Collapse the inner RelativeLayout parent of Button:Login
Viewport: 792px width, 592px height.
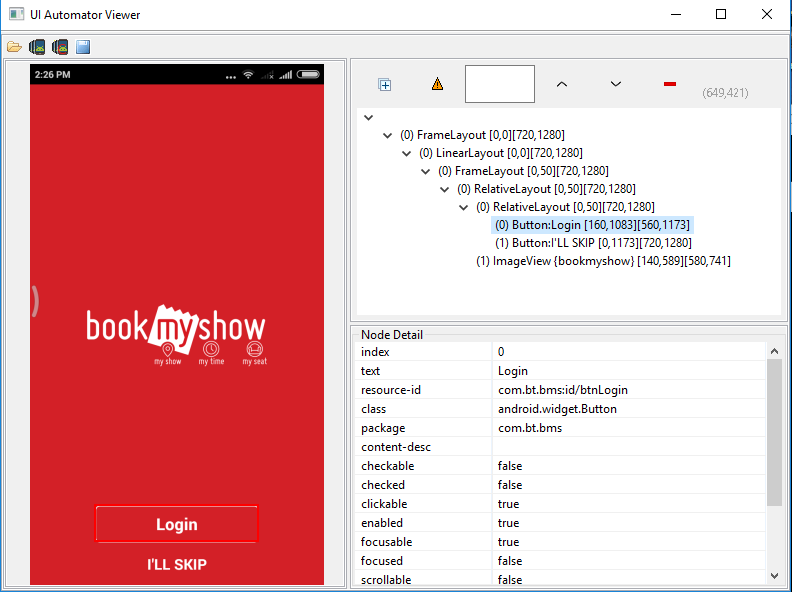pyautogui.click(x=464, y=207)
